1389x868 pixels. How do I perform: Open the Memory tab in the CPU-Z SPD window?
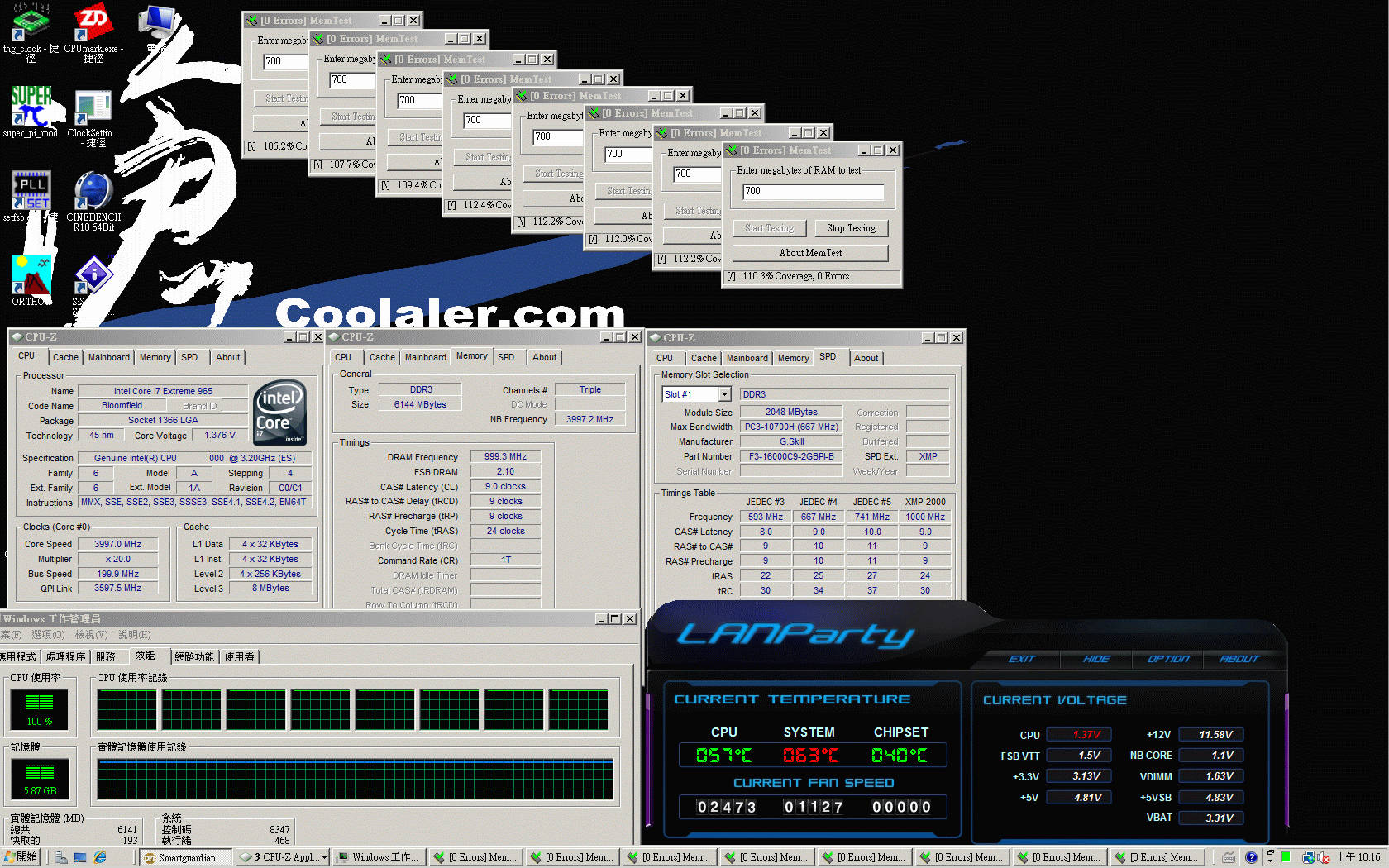(794, 358)
